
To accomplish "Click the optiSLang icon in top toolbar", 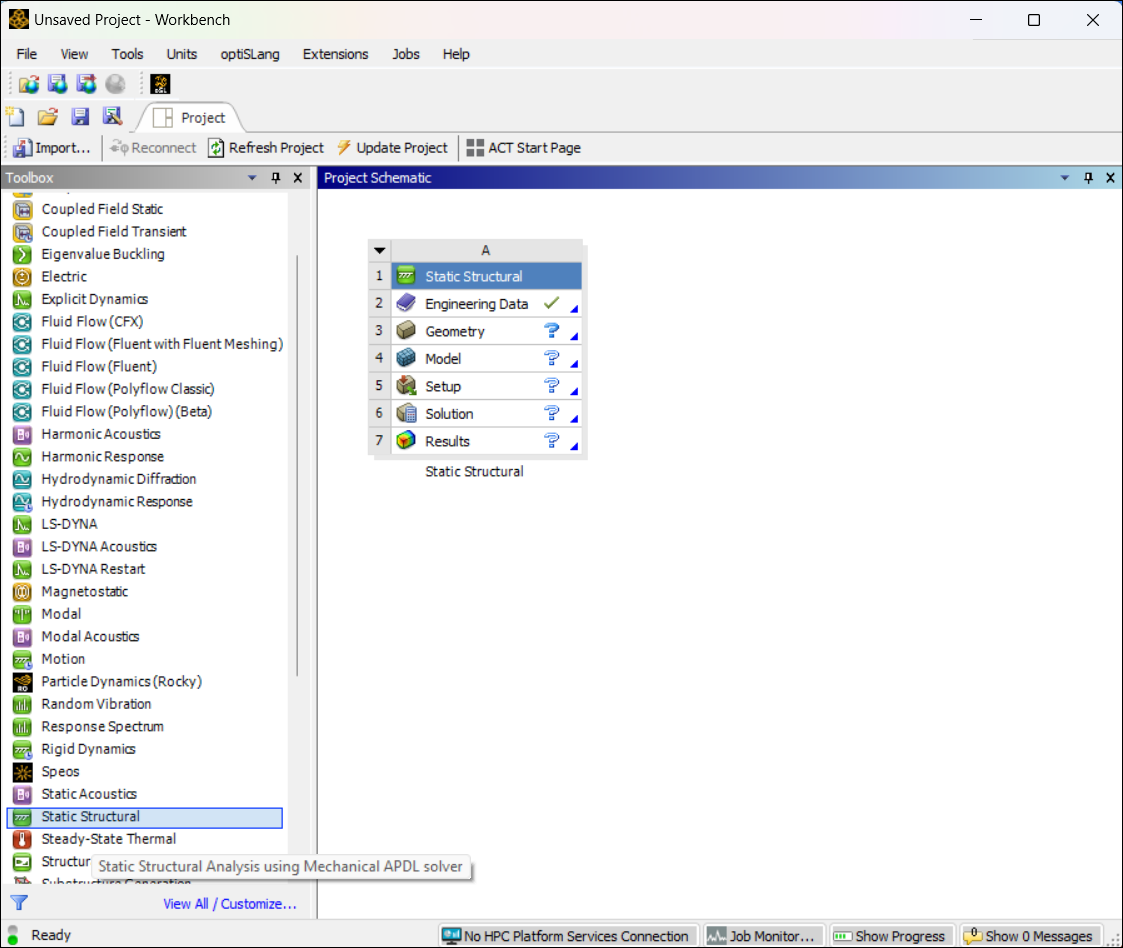I will click(160, 84).
